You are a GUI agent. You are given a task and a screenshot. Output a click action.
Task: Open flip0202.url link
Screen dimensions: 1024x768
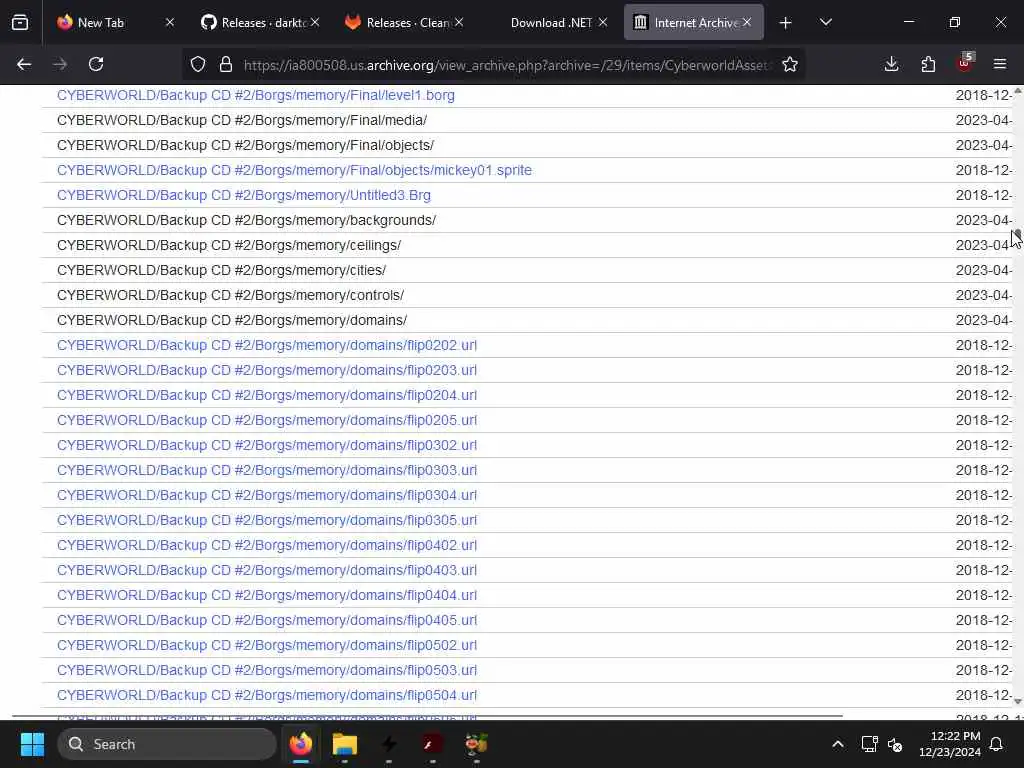(x=266, y=345)
